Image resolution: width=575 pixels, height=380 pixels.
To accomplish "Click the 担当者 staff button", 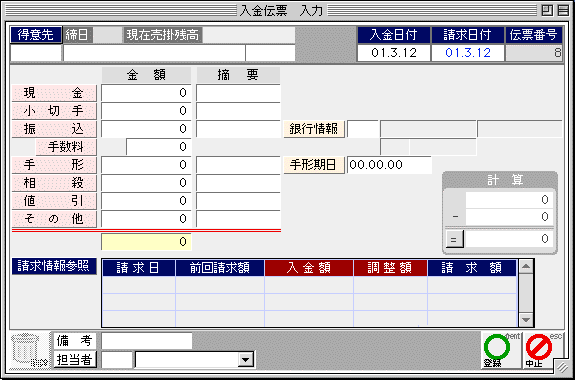I will pos(75,360).
